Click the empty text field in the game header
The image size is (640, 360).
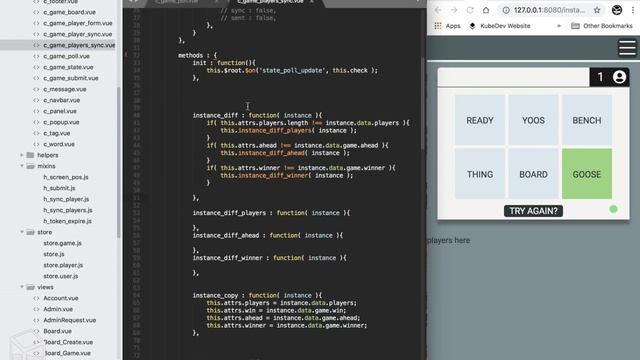[x=513, y=77]
